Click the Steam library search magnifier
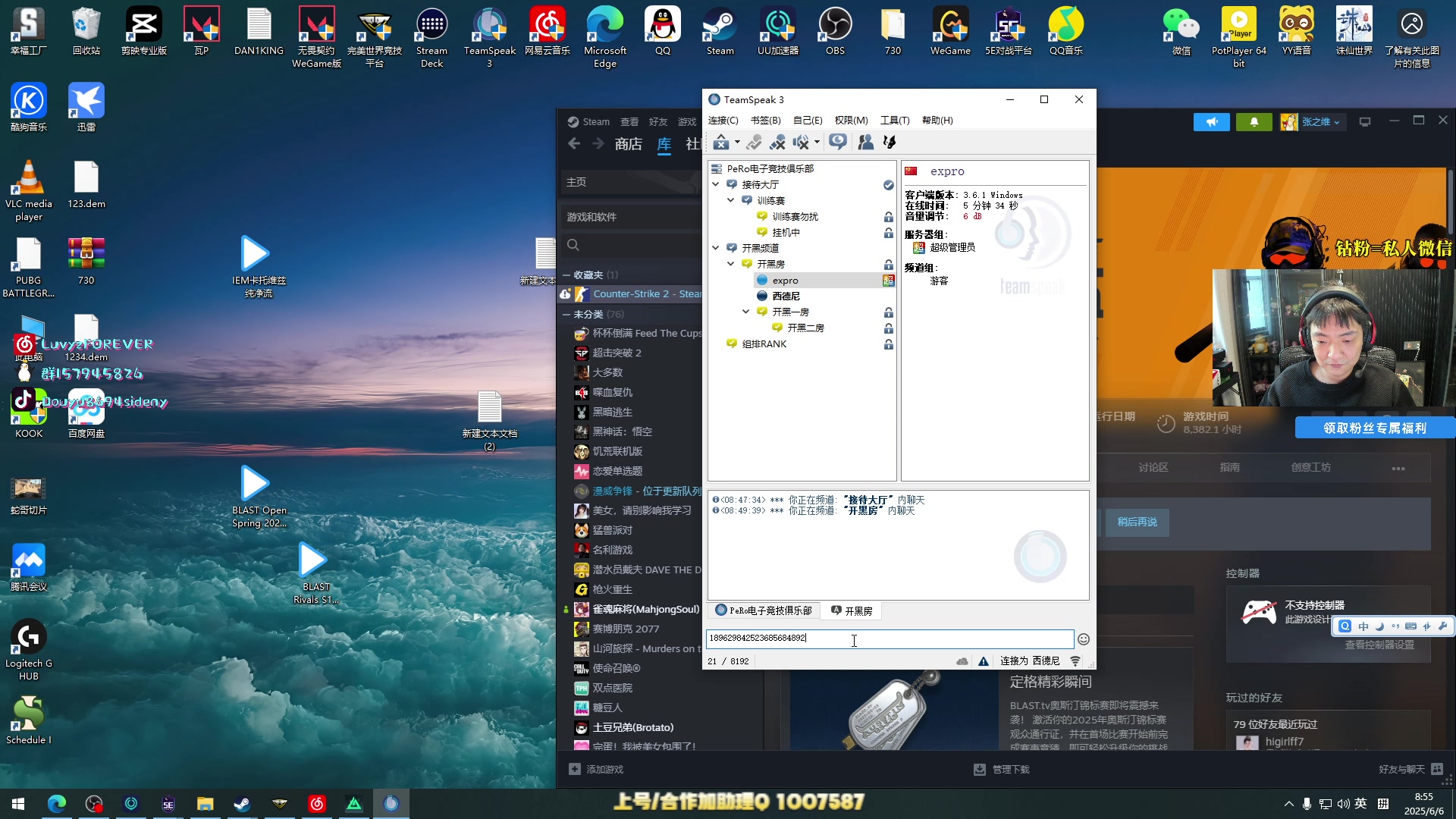Screen dimensions: 1456x819 [x=573, y=245]
